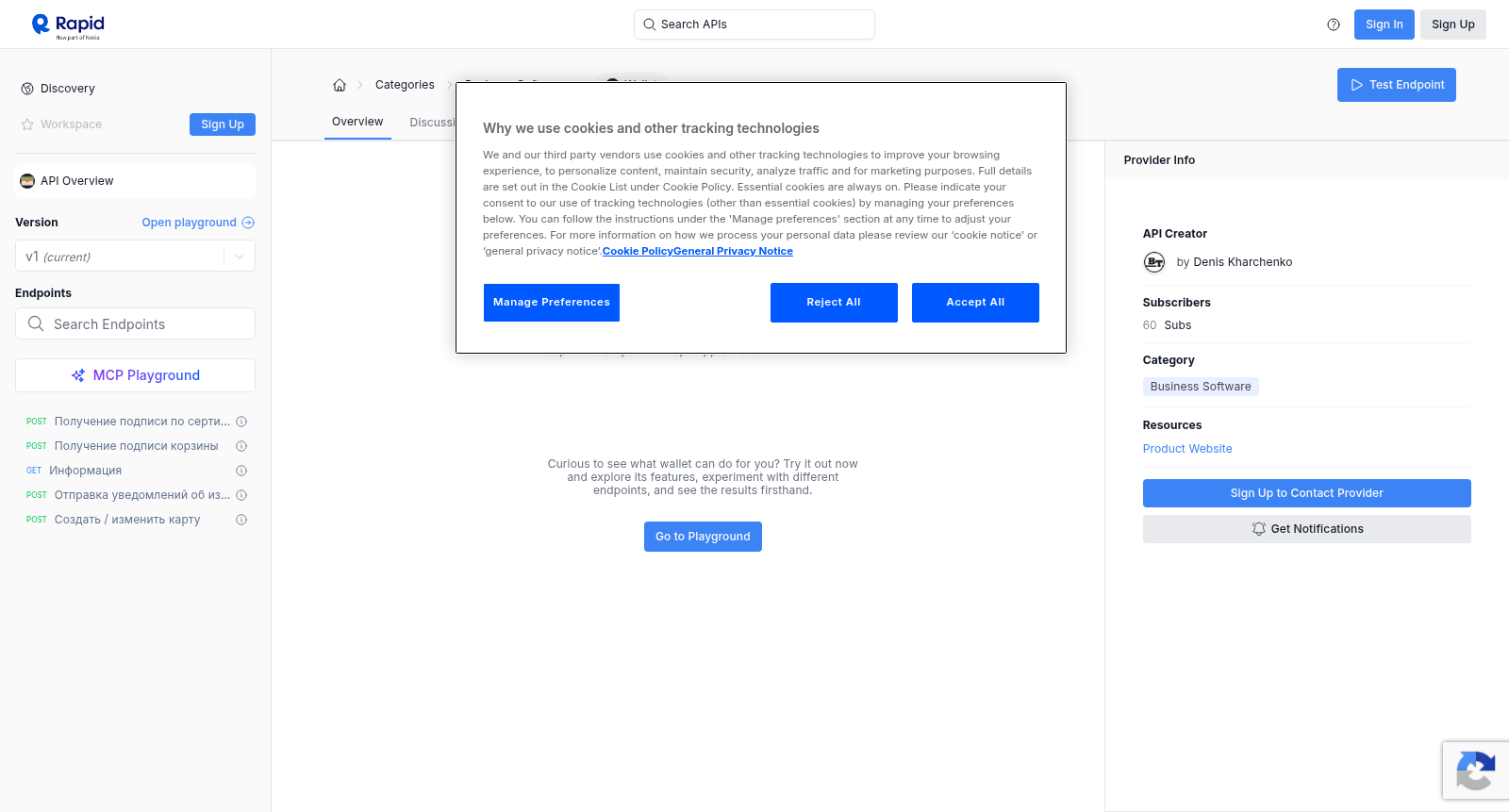Focus the Search APIs field
This screenshot has width=1509, height=812.
[x=754, y=25]
